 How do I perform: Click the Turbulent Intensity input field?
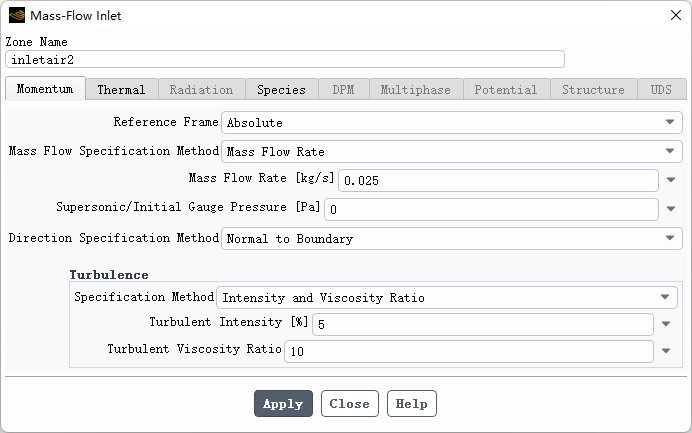[483, 325]
